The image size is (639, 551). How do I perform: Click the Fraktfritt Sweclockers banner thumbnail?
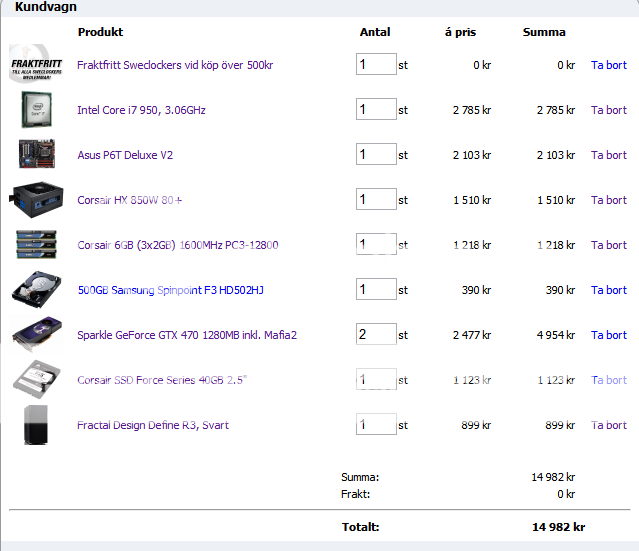[x=37, y=65]
